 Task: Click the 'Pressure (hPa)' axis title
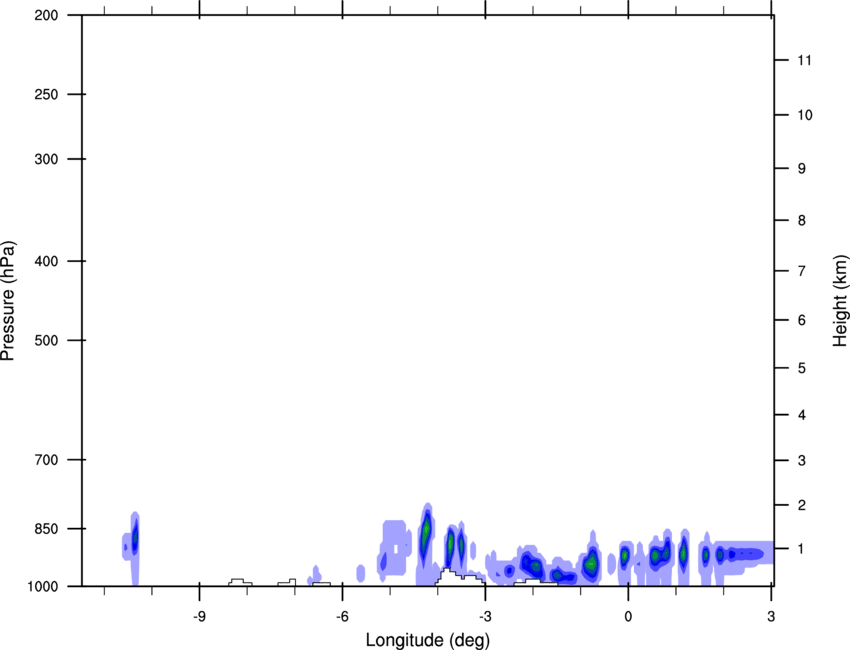tap(8, 301)
